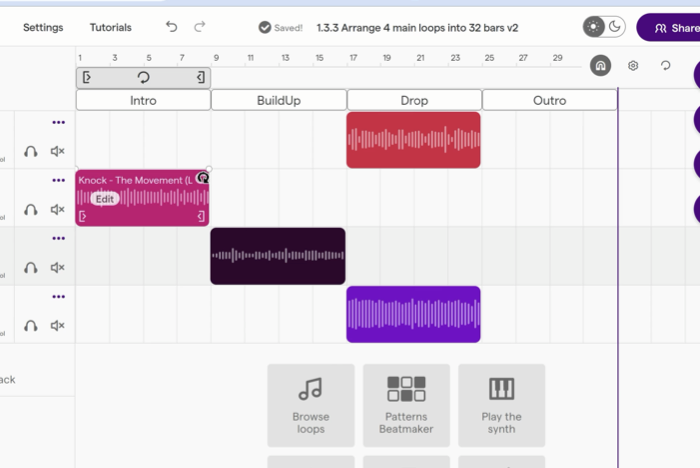
Task: Toggle the light/dark theme switch
Action: pyautogui.click(x=604, y=27)
